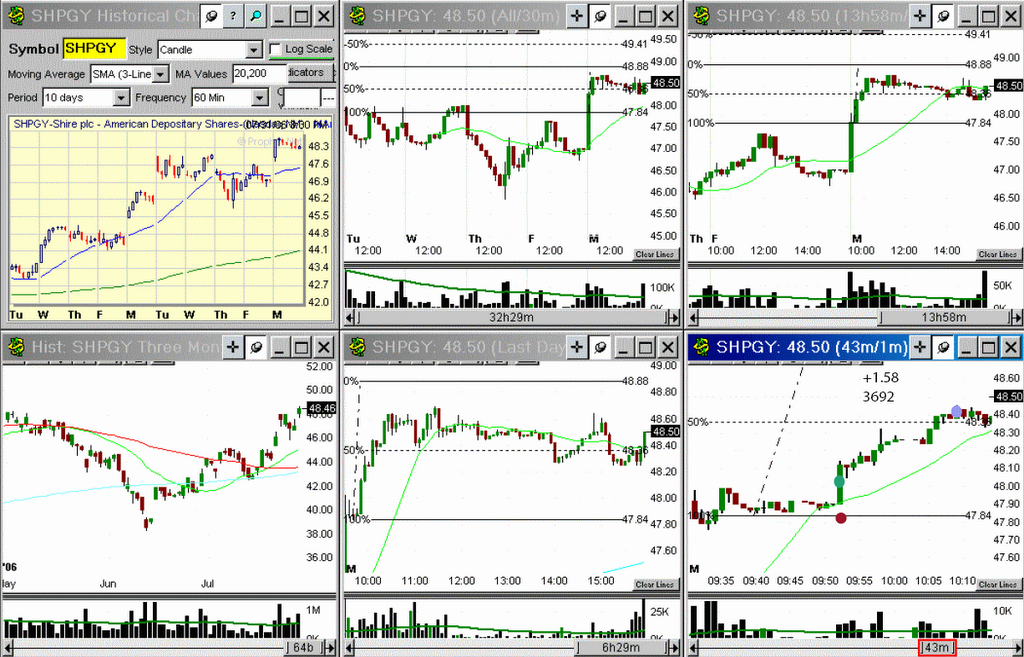Click left scroll arrow of 43m scrollbar
This screenshot has height=657, width=1024.
click(694, 648)
